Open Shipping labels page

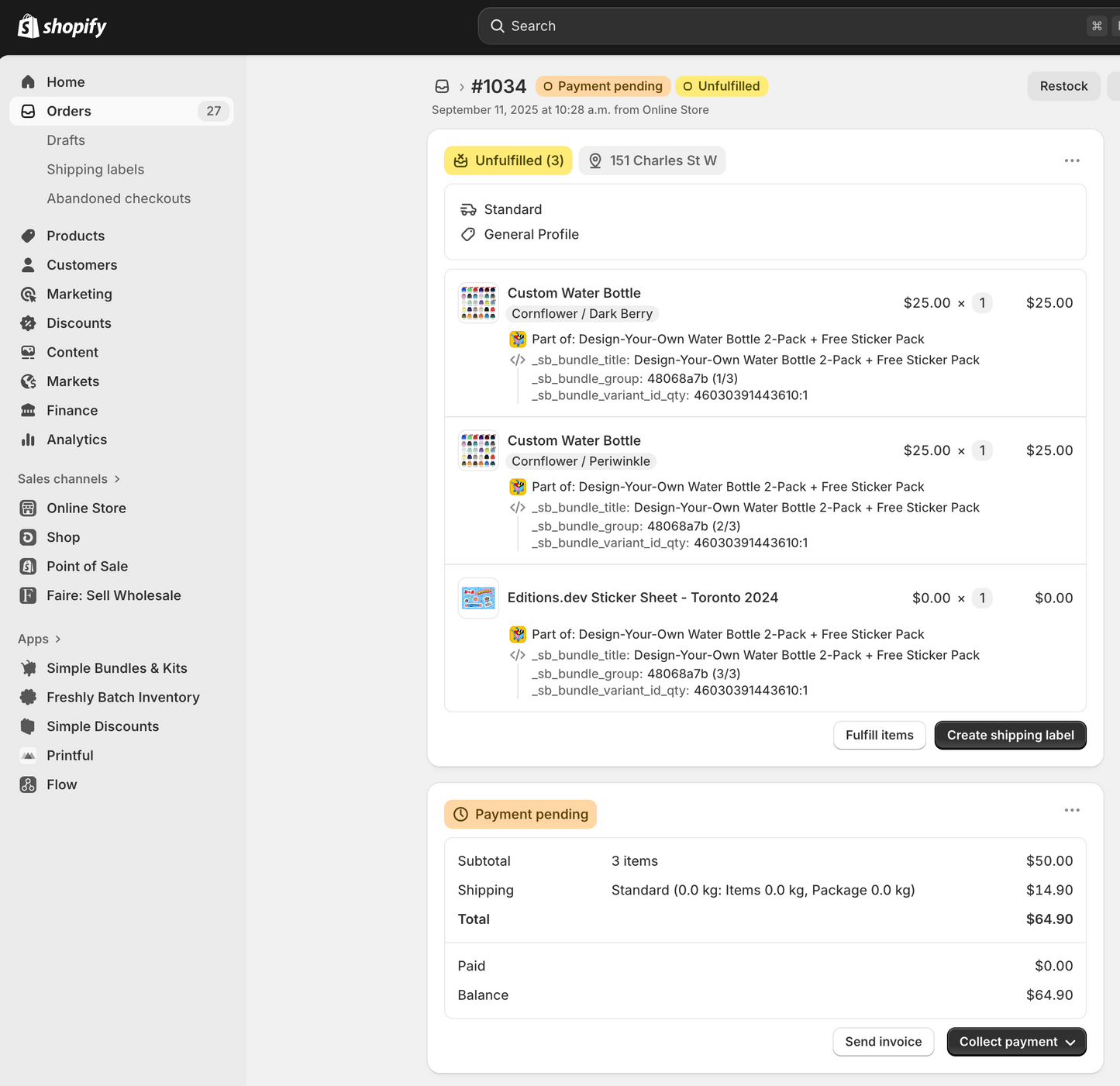coord(95,170)
